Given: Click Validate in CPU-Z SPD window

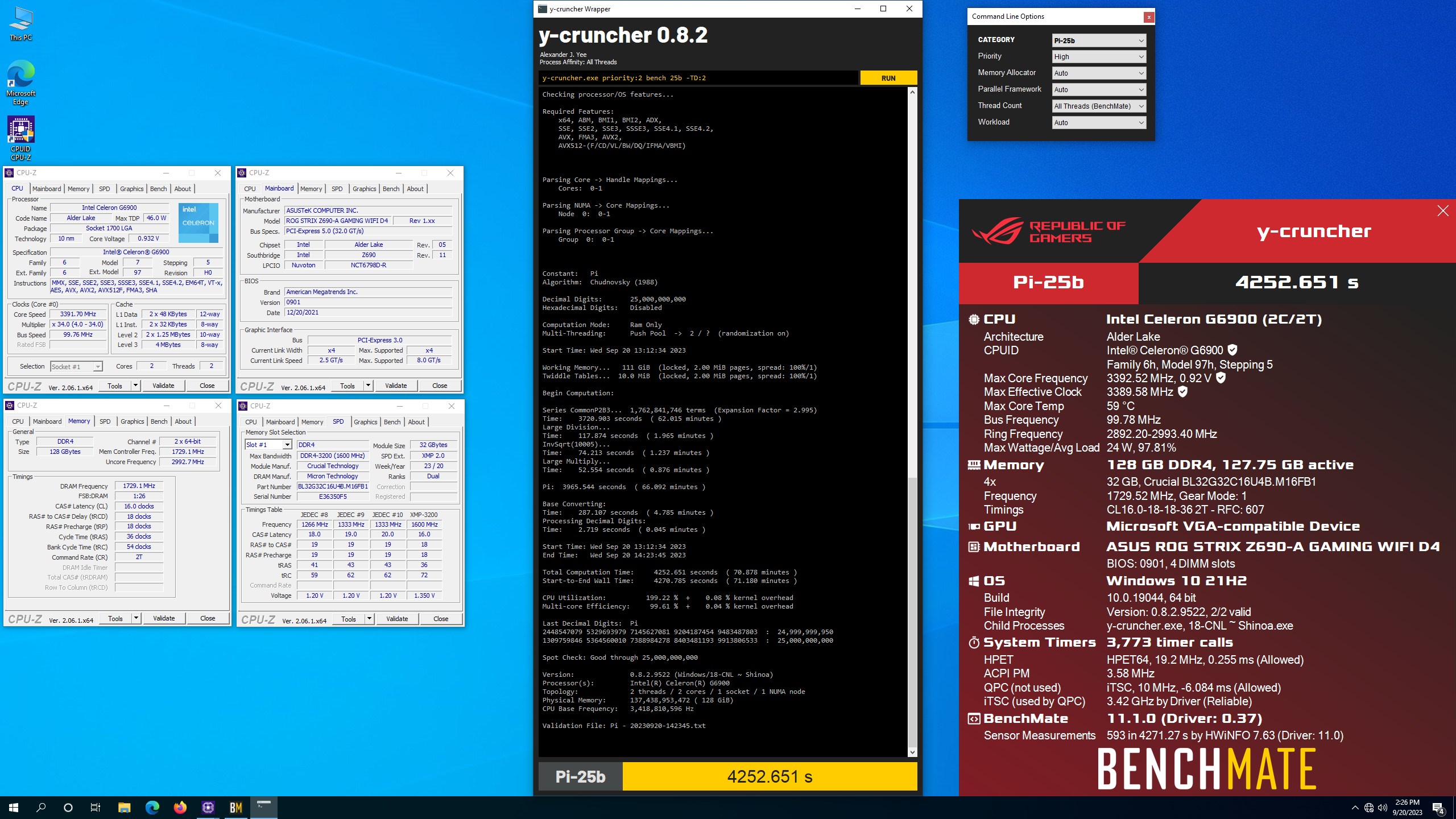Looking at the screenshot, I should pyautogui.click(x=397, y=619).
